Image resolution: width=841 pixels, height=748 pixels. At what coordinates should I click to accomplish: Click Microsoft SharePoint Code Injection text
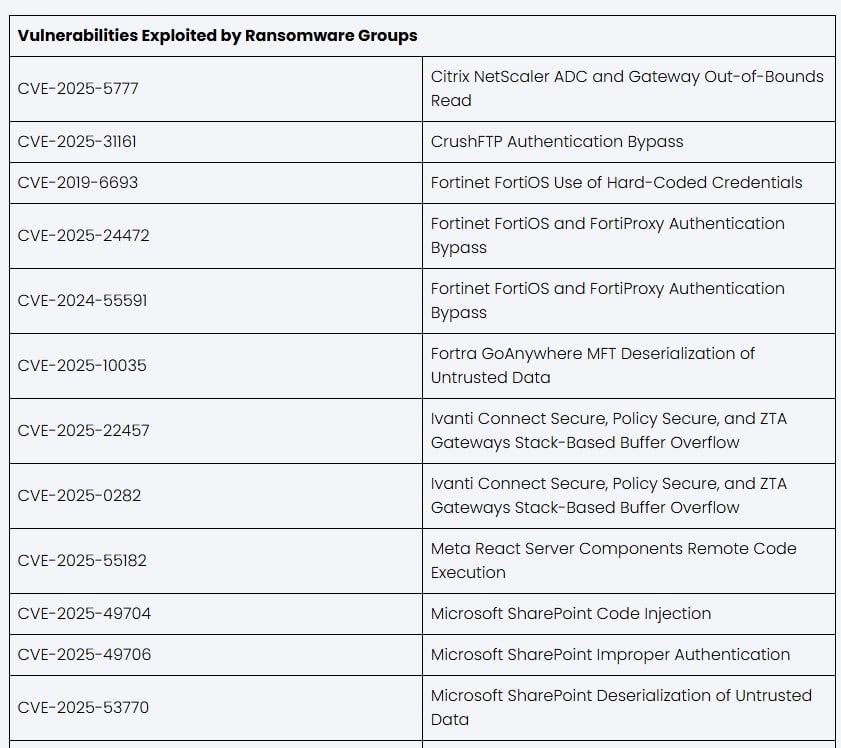tap(571, 614)
